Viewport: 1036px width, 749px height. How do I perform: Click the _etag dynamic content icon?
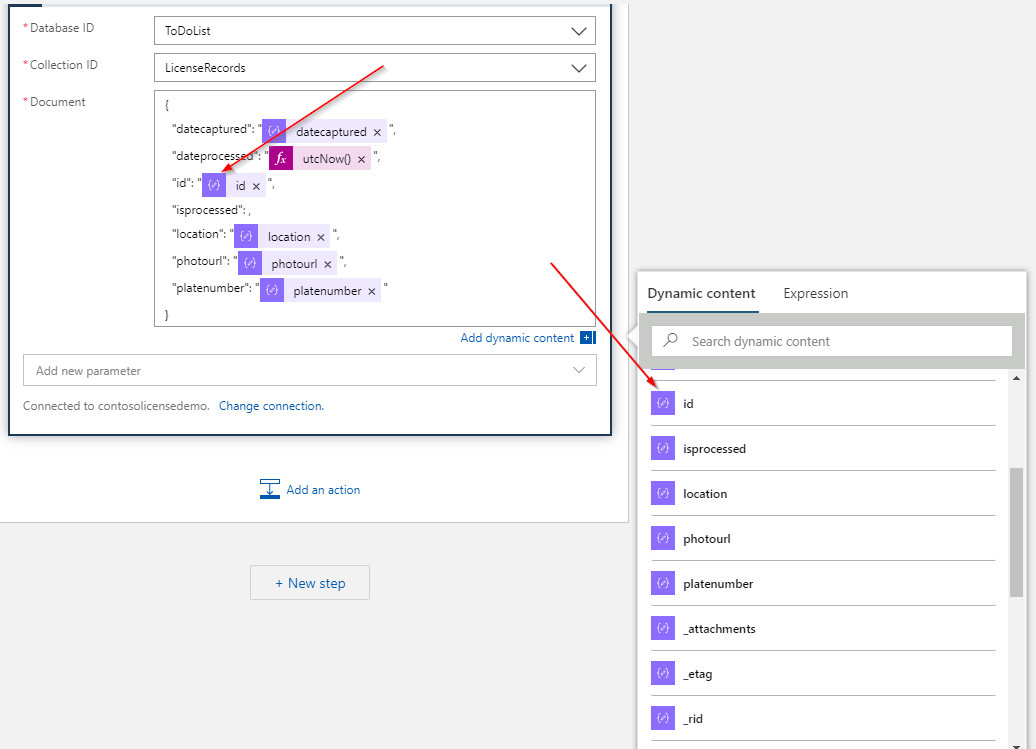663,674
